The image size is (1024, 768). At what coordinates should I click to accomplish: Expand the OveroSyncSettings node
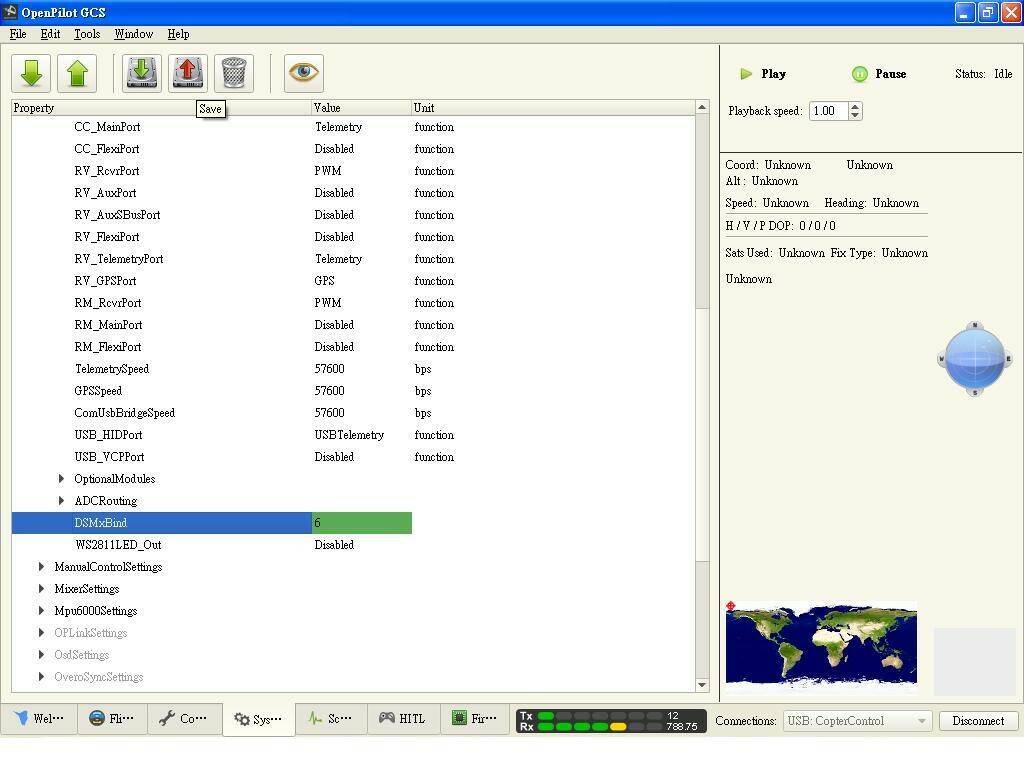pos(41,677)
